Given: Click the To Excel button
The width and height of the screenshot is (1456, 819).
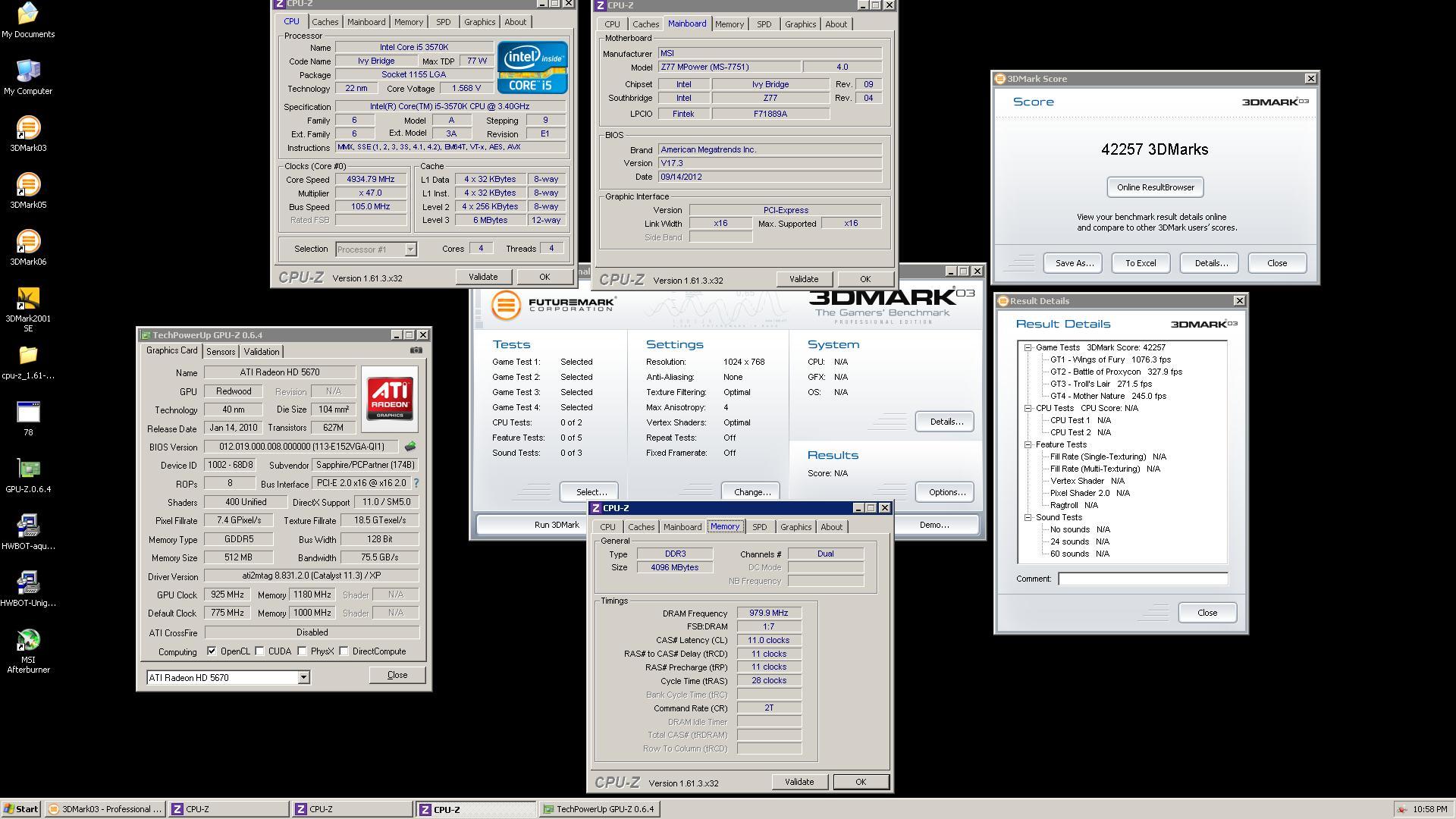Looking at the screenshot, I should pyautogui.click(x=1141, y=263).
